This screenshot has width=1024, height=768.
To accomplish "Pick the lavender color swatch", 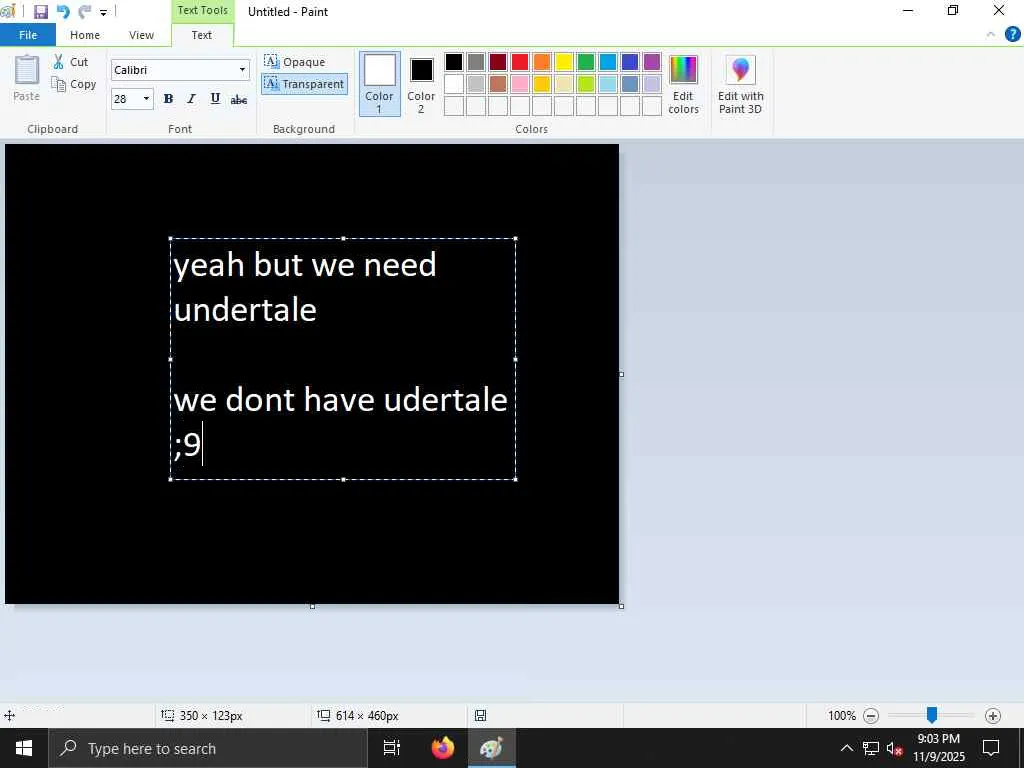I will pyautogui.click(x=652, y=84).
